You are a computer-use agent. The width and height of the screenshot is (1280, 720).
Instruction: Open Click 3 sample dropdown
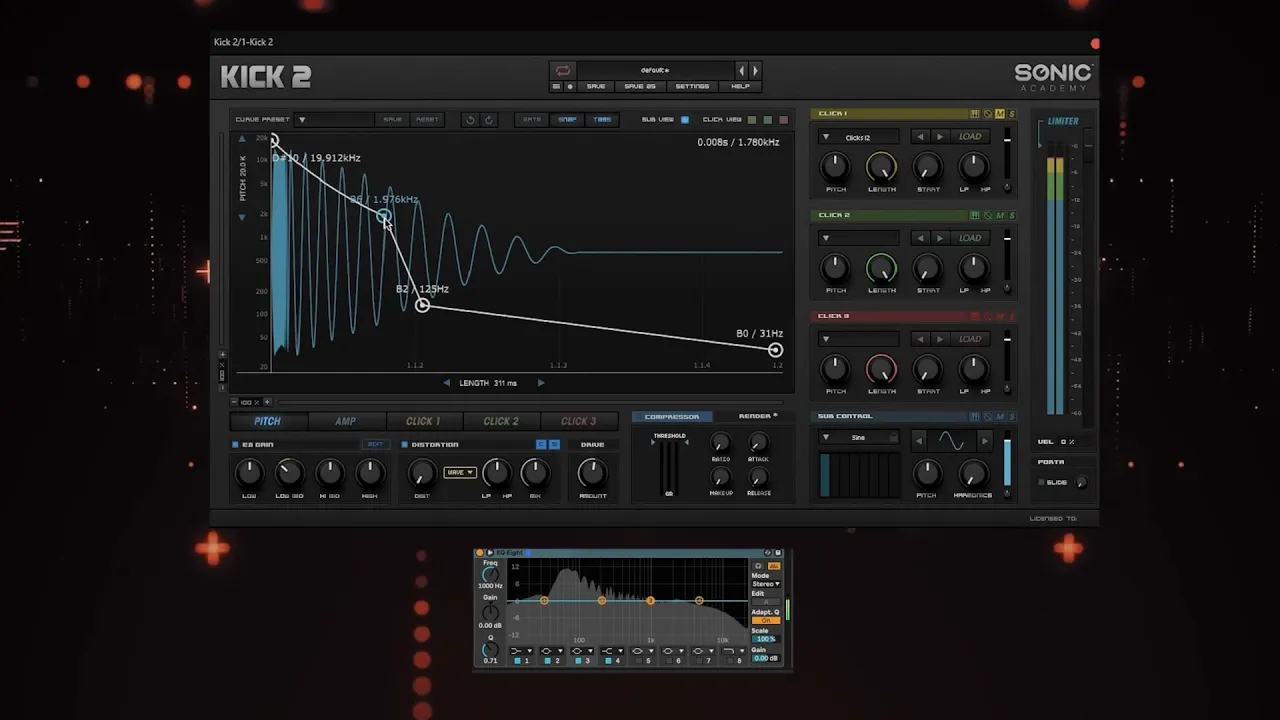pyautogui.click(x=859, y=339)
